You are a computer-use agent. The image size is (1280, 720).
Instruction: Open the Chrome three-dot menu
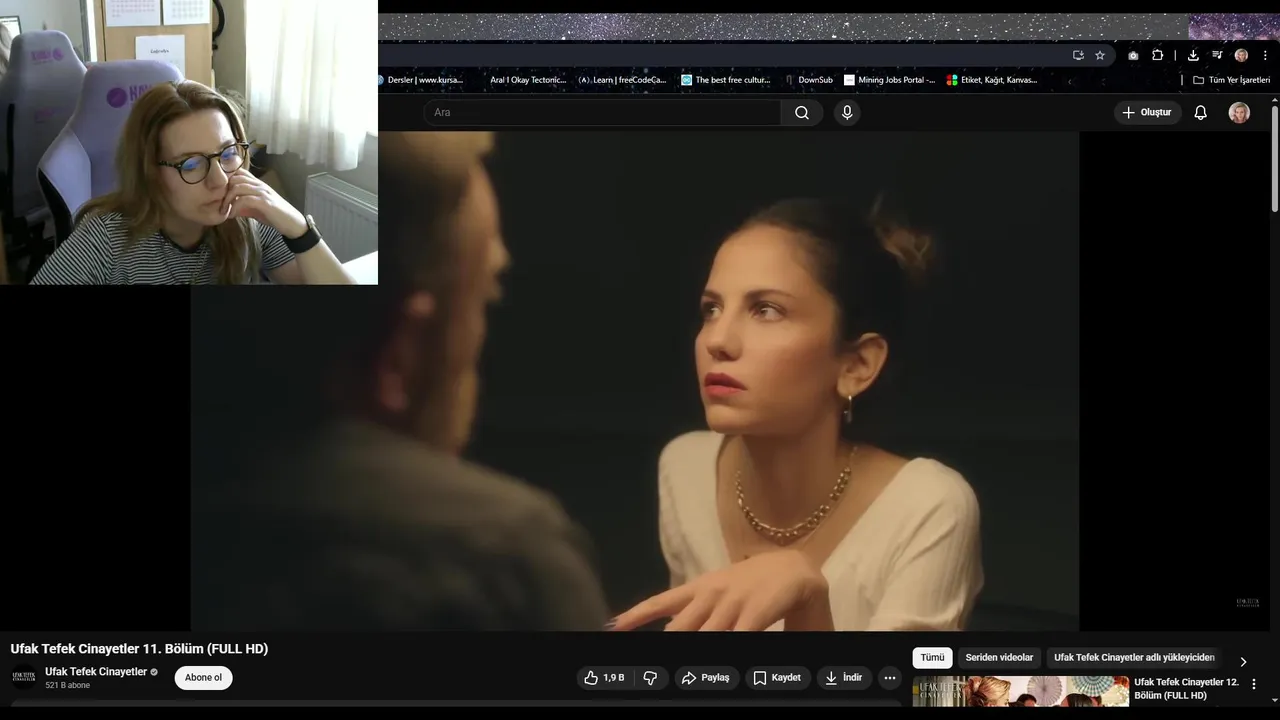click(1265, 55)
